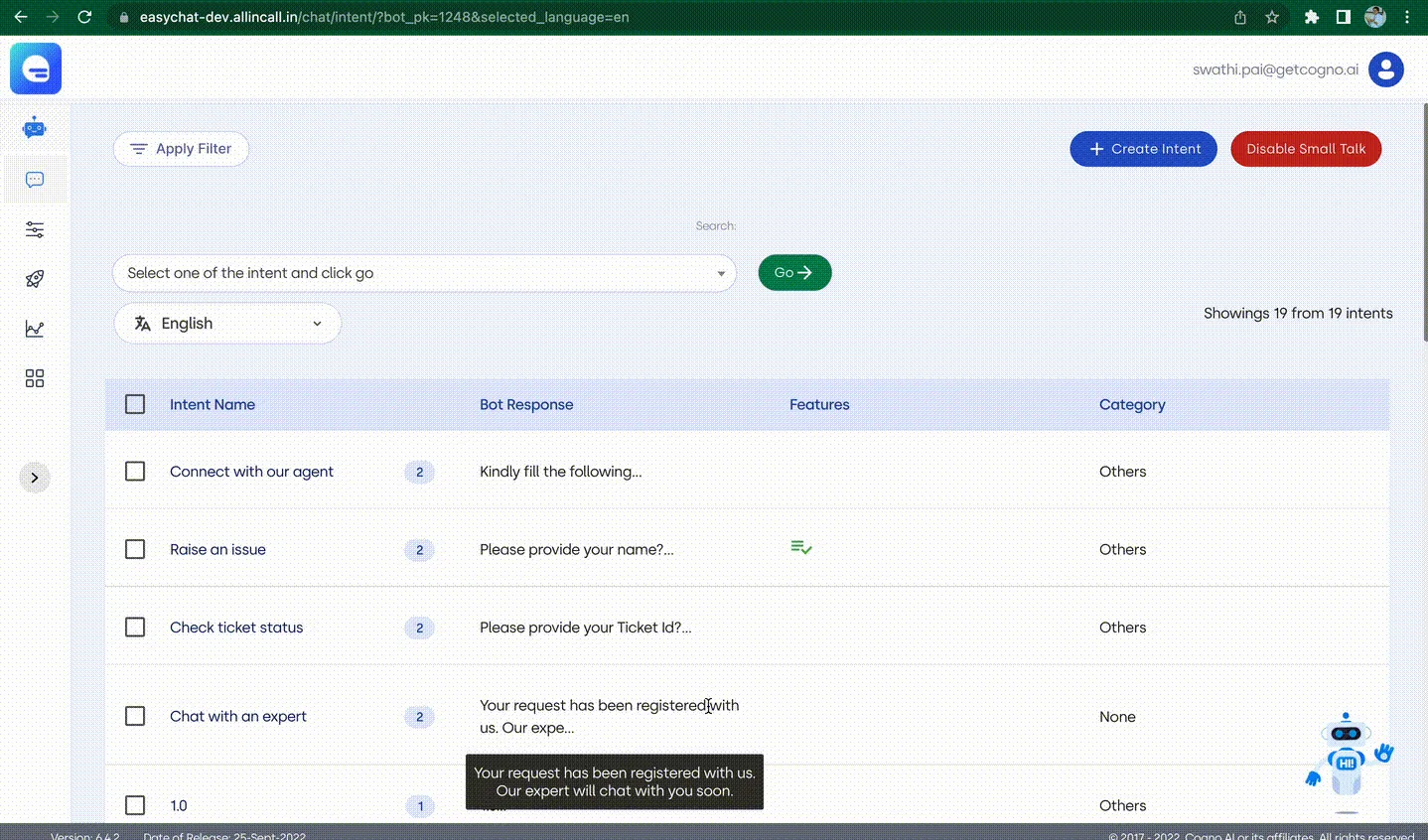This screenshot has height=840, width=1428.
Task: Open the browser three-dot menu
Action: point(1407,17)
